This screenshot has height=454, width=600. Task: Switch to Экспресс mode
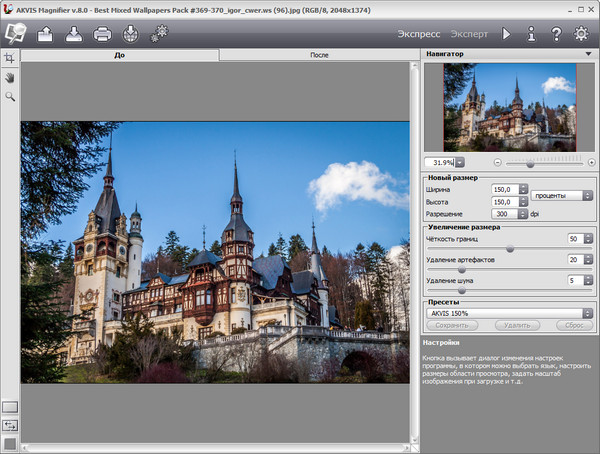tap(420, 33)
